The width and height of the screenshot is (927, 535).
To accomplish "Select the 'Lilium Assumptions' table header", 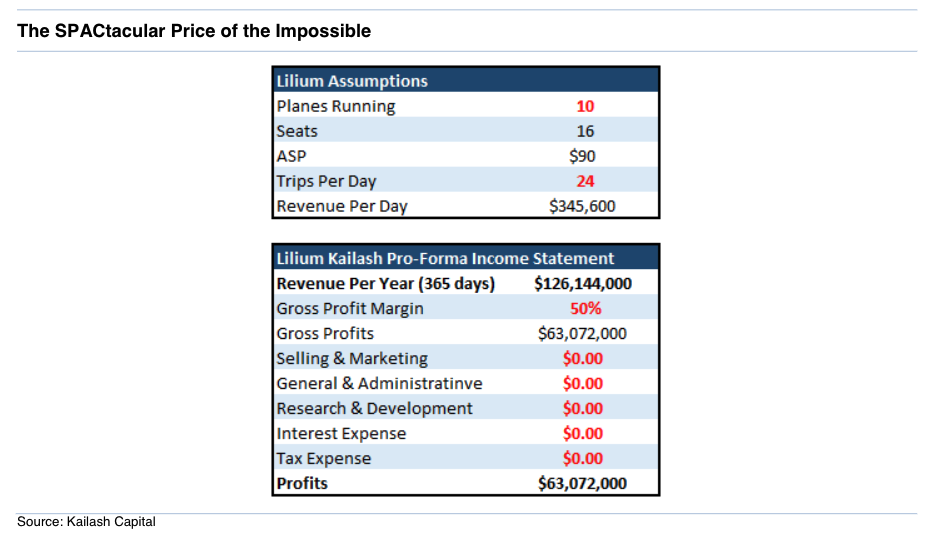I will (351, 81).
